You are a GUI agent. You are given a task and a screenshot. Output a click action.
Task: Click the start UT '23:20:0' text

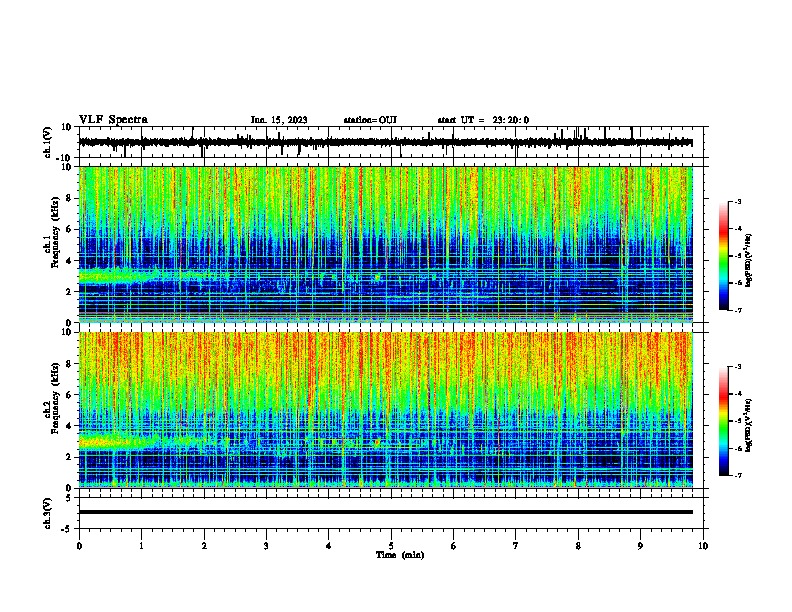click(x=511, y=120)
